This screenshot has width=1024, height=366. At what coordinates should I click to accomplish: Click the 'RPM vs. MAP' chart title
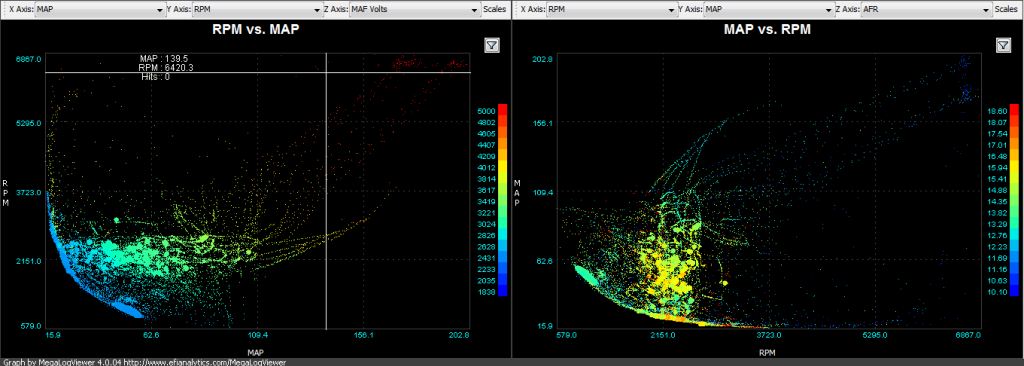click(x=256, y=29)
